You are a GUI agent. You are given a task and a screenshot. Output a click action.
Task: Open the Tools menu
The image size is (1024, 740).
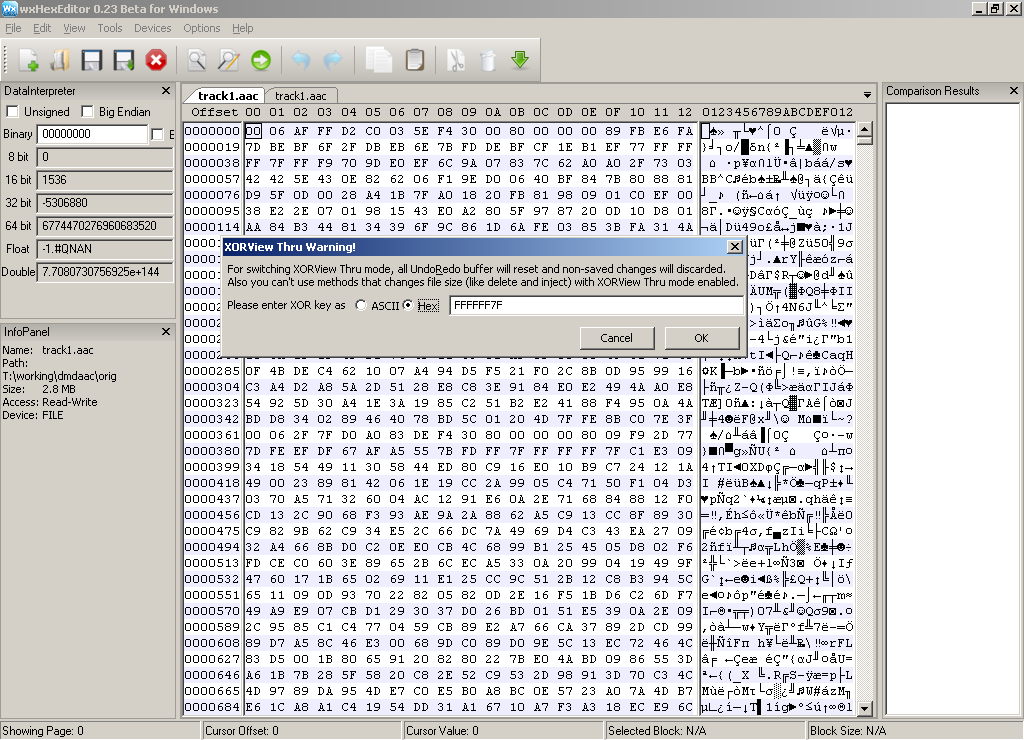(x=110, y=28)
